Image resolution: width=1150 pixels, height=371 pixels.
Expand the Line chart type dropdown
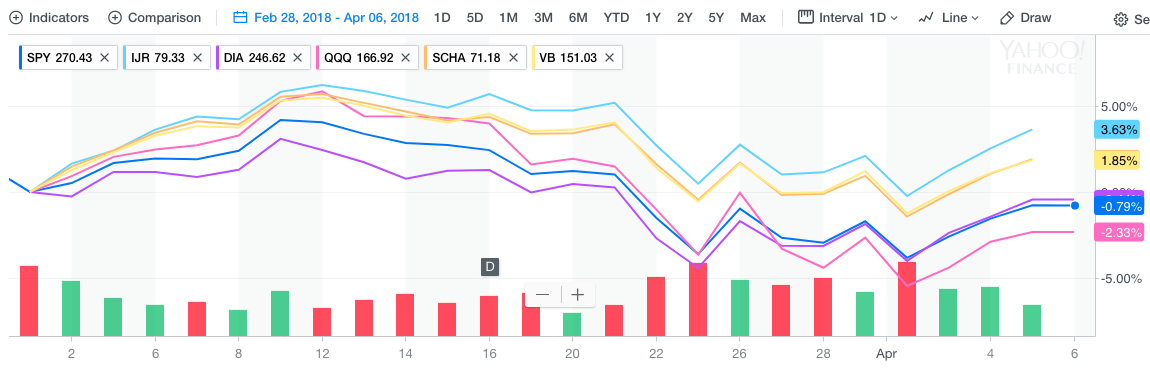click(948, 18)
